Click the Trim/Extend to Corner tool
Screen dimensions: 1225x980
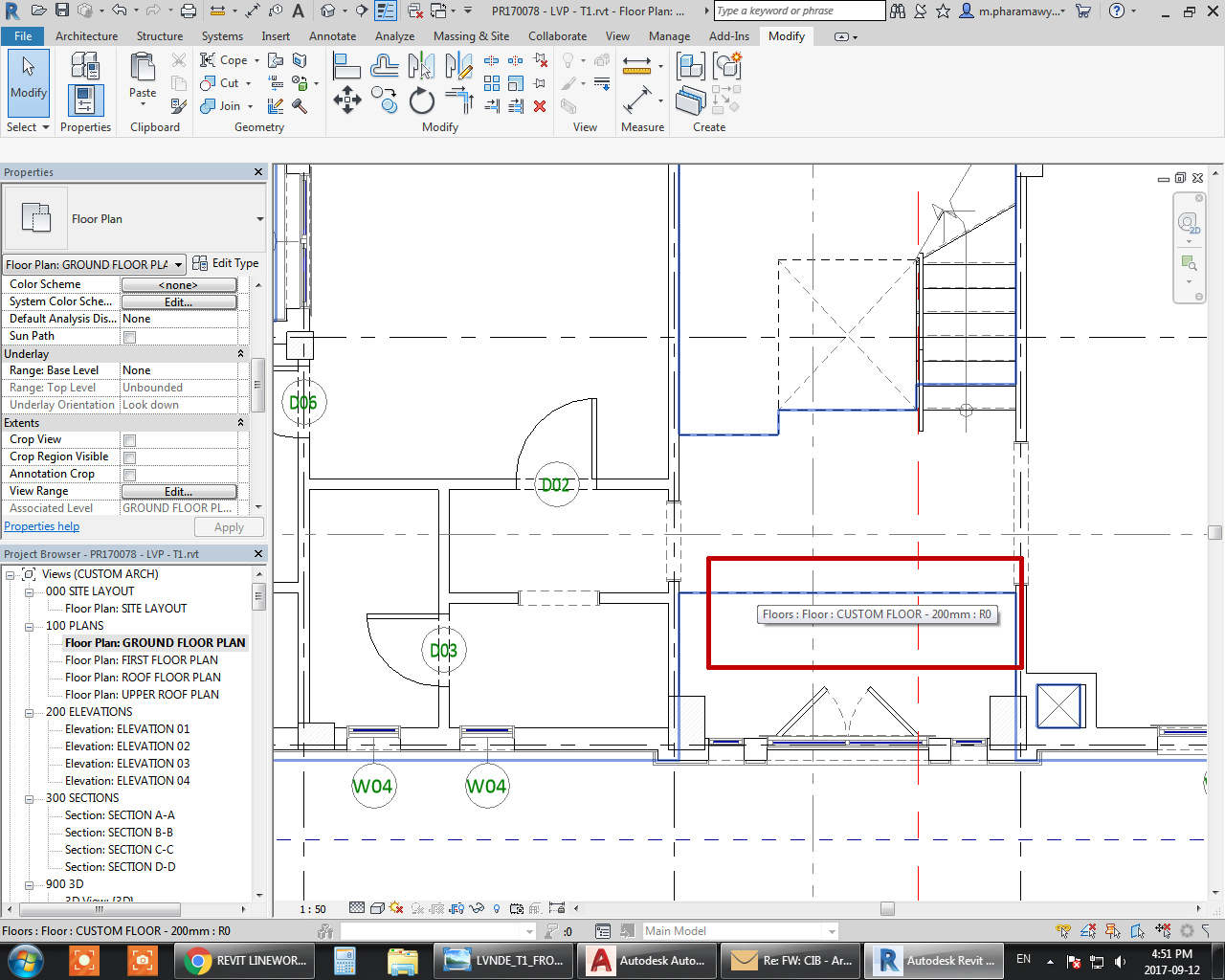tap(459, 100)
